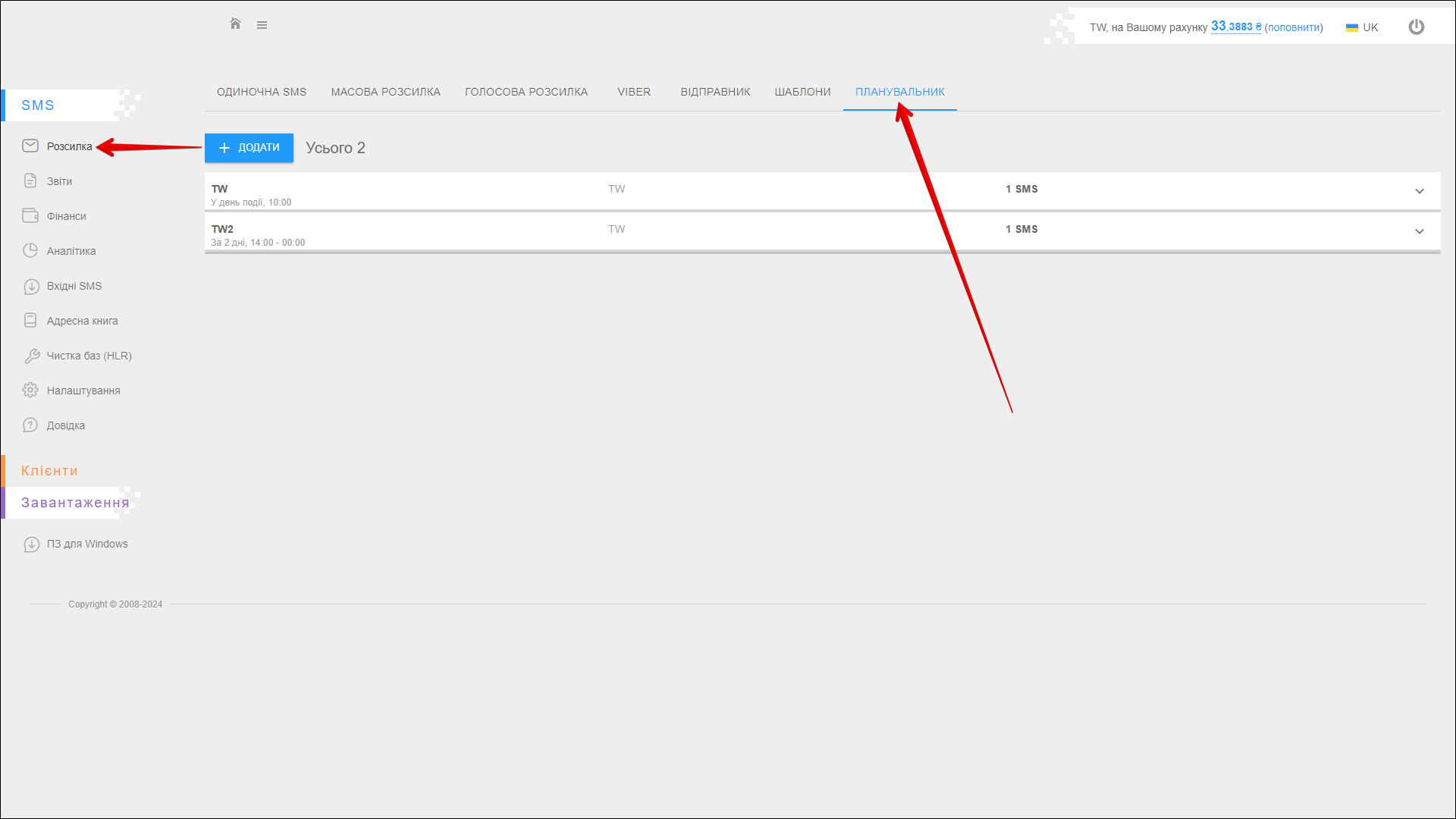
Task: Switch to the Масова розсилка tab
Action: coord(385,92)
